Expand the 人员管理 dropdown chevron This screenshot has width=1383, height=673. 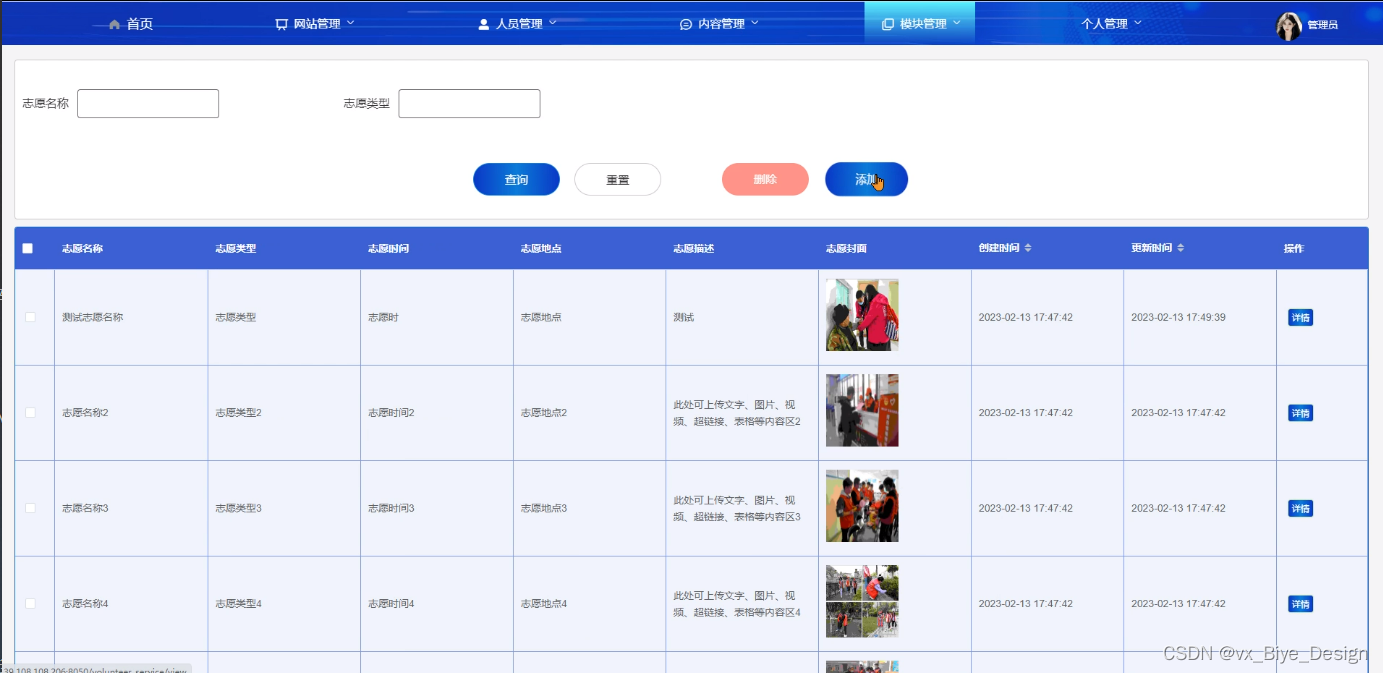click(552, 22)
